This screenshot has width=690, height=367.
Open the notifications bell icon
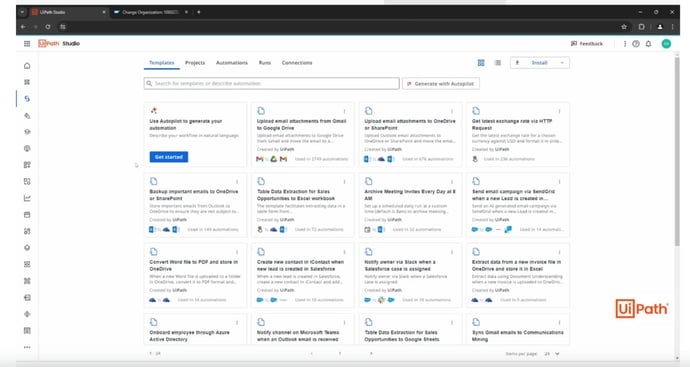[649, 44]
